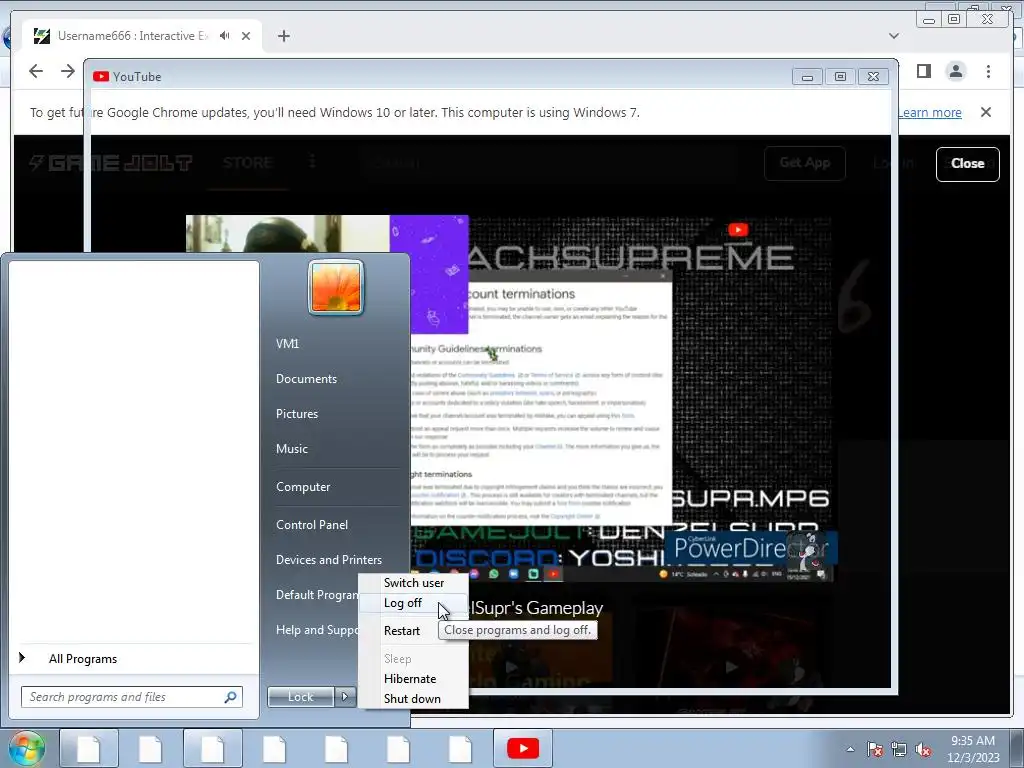Choose Shut down option
This screenshot has width=1024, height=768.
[413, 699]
